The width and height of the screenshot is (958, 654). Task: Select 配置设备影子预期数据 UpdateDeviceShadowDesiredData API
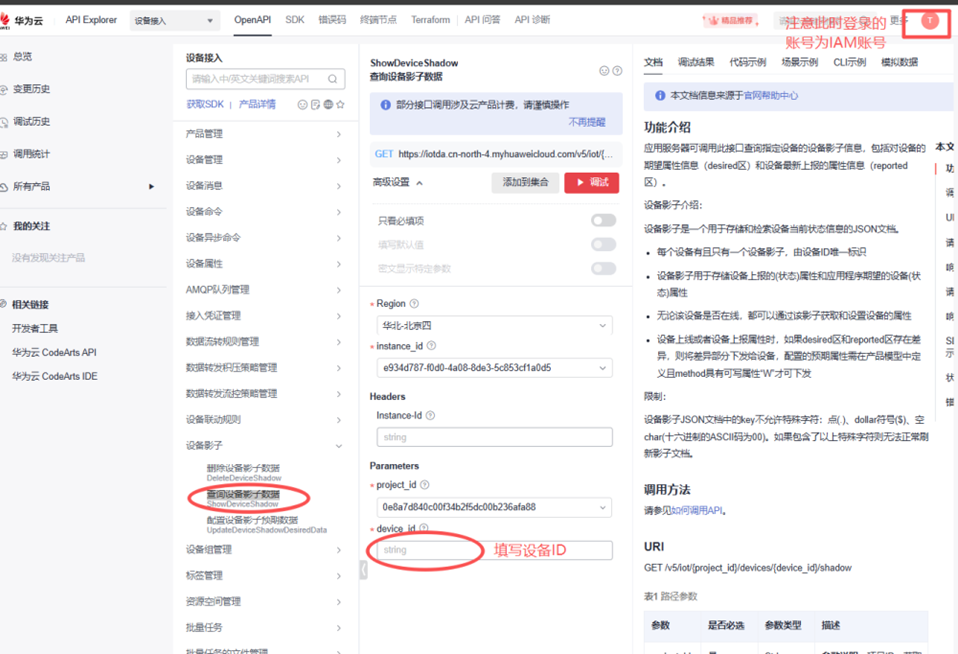pos(267,524)
